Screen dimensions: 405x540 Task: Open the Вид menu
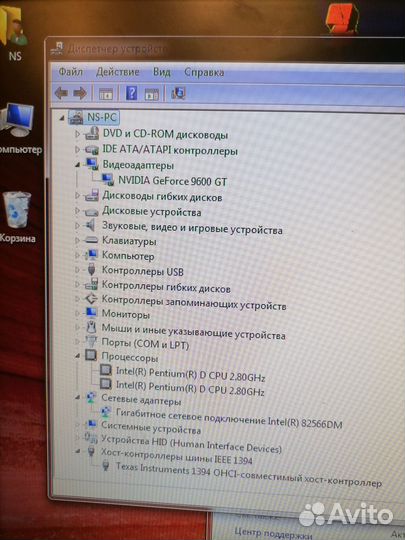click(x=162, y=72)
